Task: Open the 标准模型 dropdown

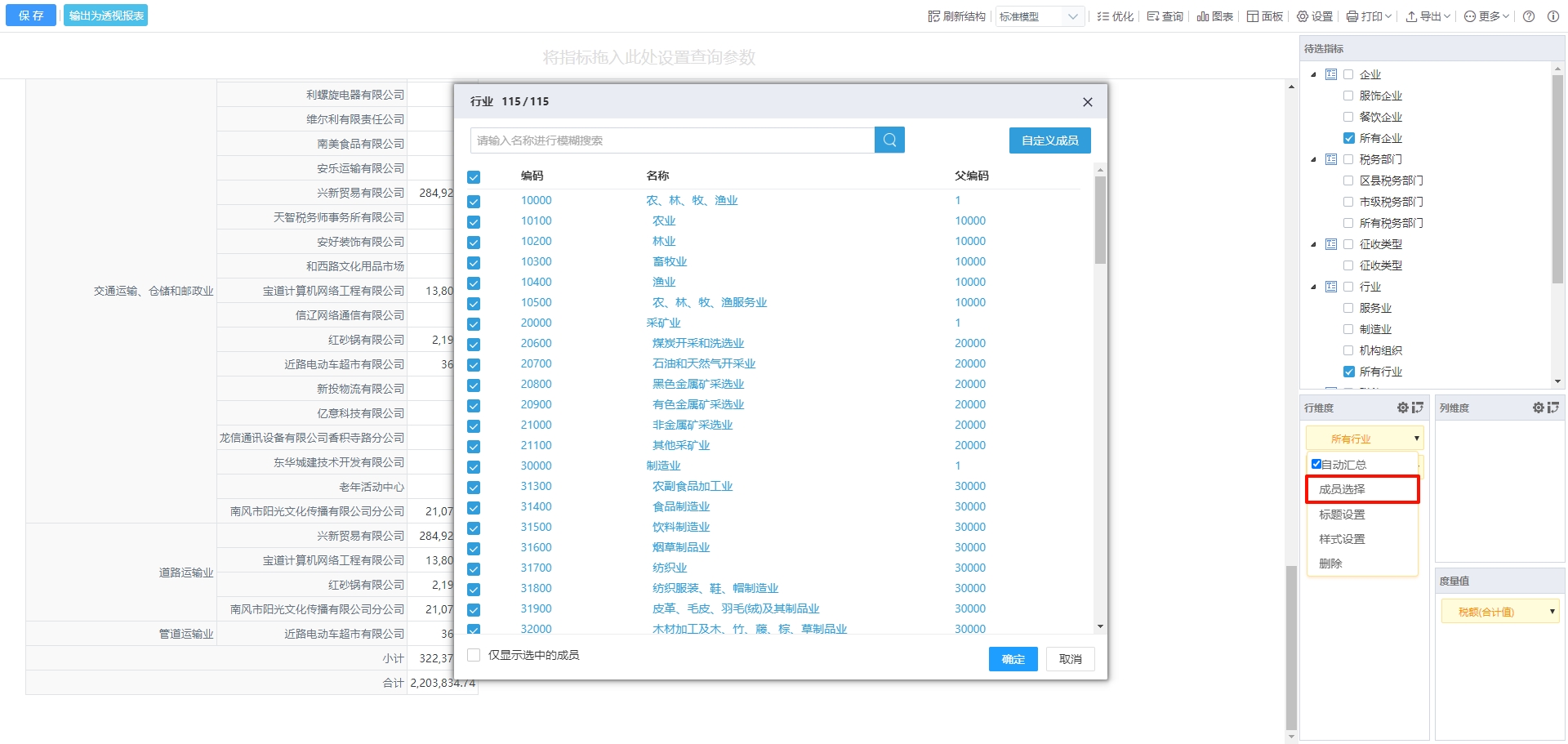Action: click(x=1040, y=16)
